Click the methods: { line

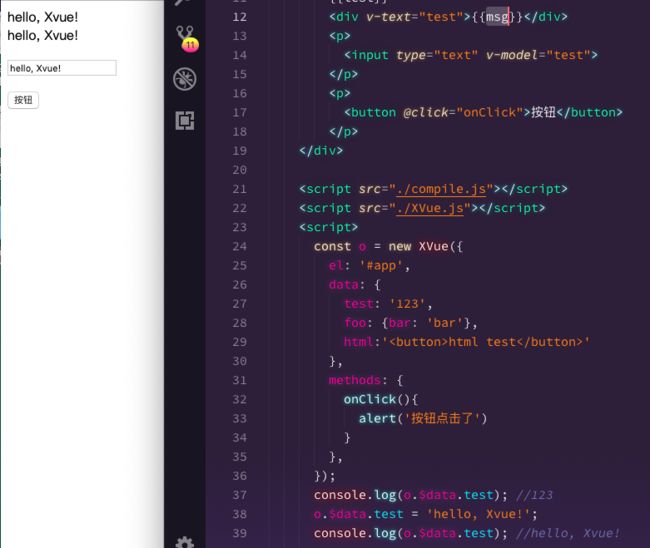pos(366,380)
